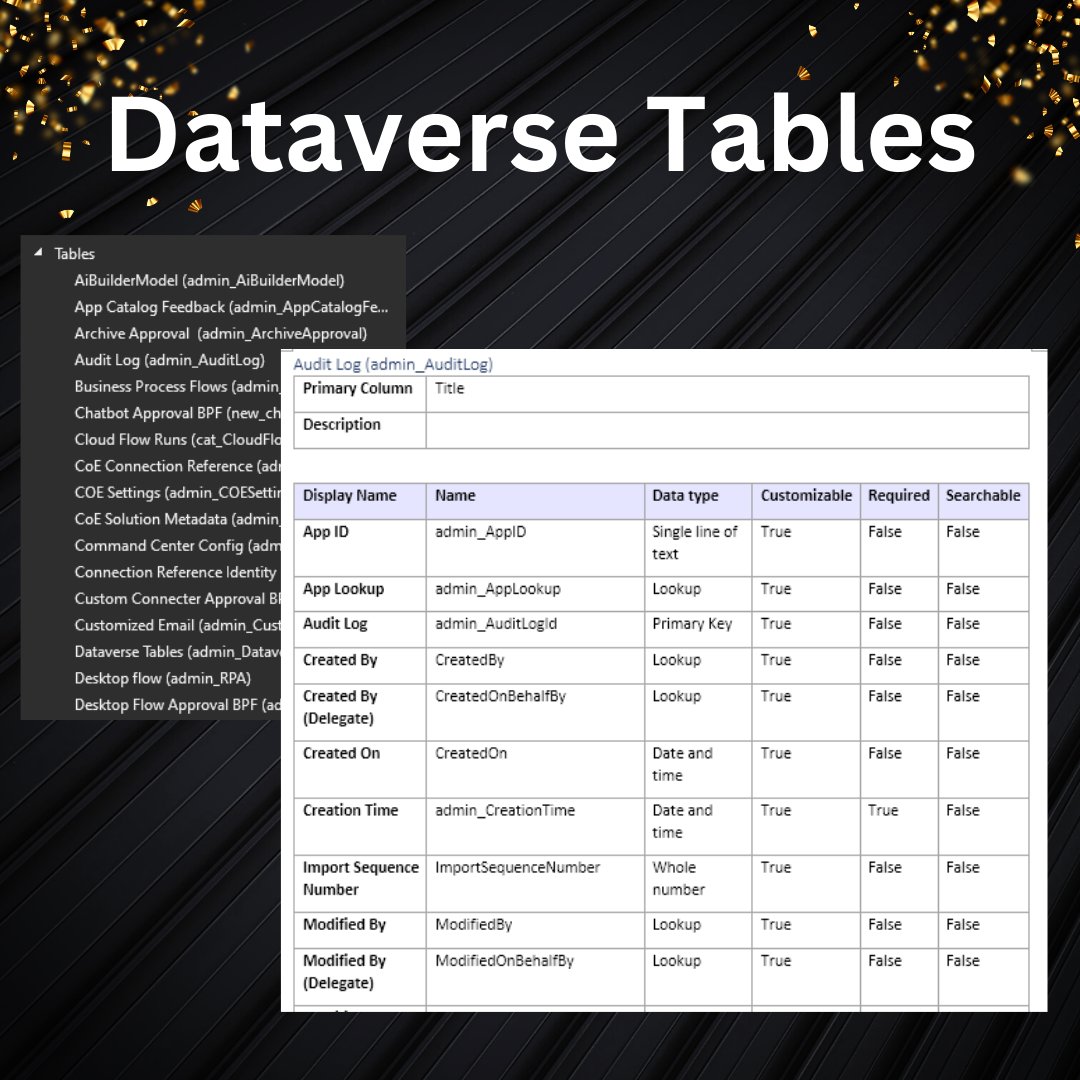Click the Data type column header

pyautogui.click(x=698, y=501)
